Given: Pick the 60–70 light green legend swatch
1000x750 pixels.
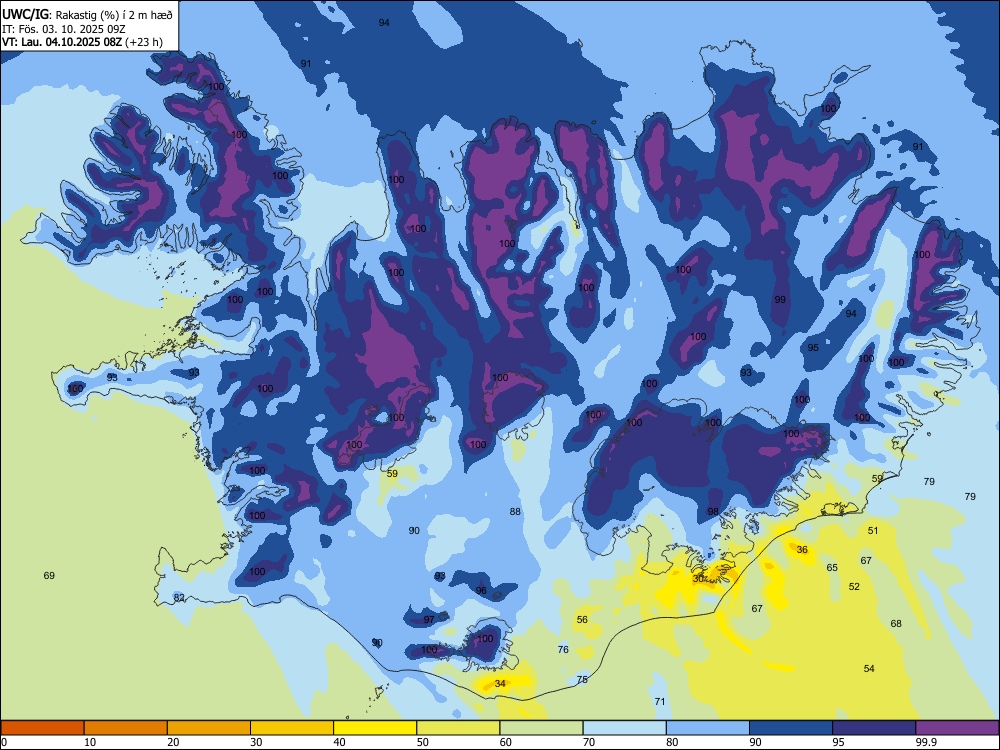Looking at the screenshot, I should (x=541, y=728).
